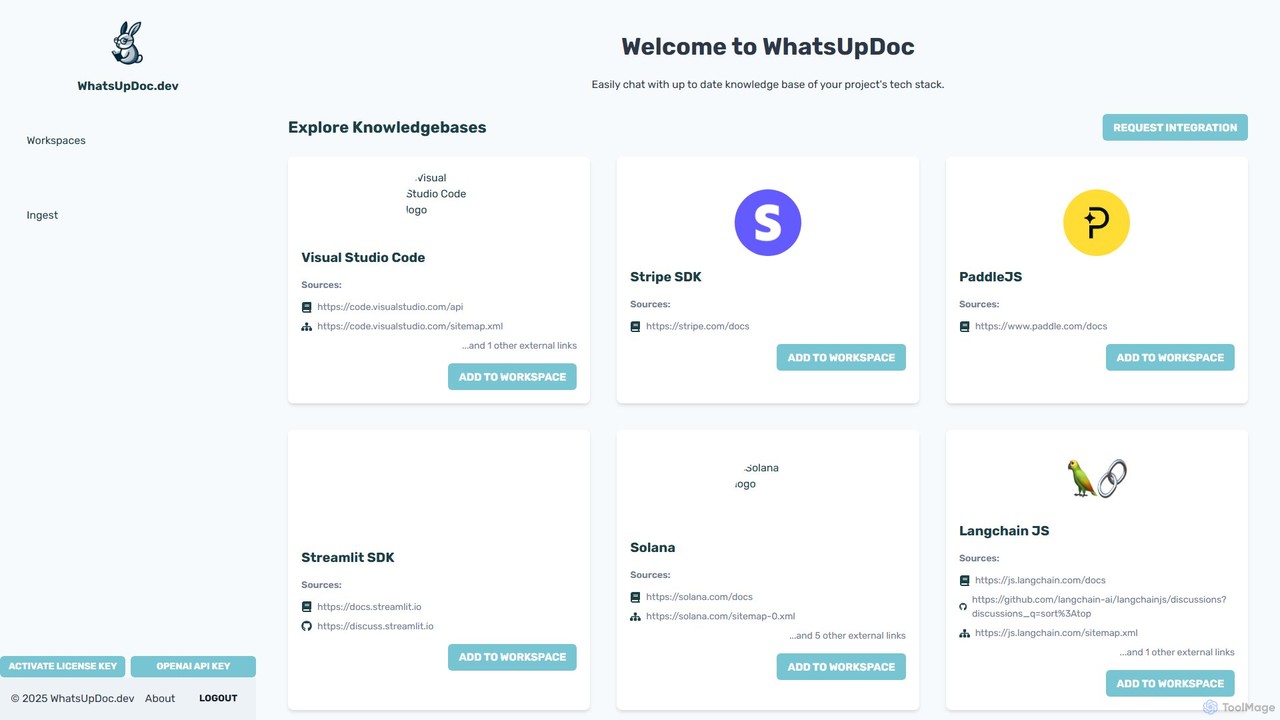Open https://solana.com/docs source link
This screenshot has width=1280, height=720.
699,597
